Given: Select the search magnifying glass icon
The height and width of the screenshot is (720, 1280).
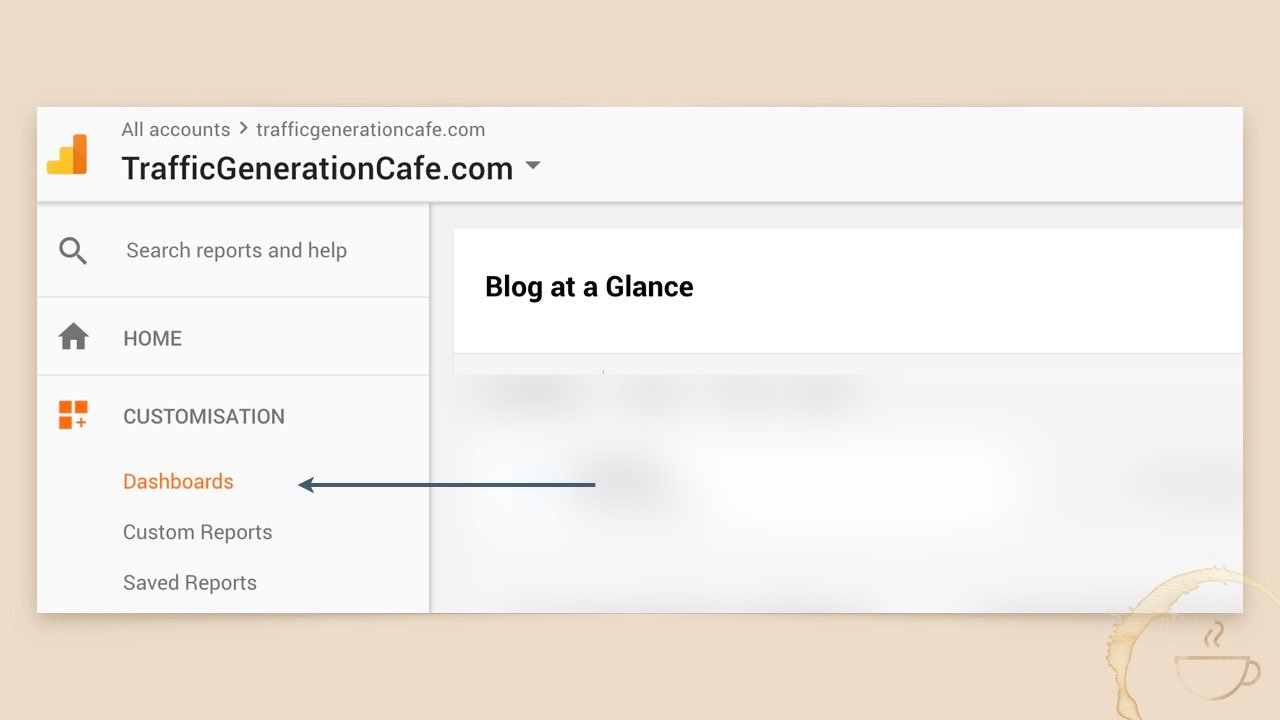Looking at the screenshot, I should pyautogui.click(x=71, y=250).
